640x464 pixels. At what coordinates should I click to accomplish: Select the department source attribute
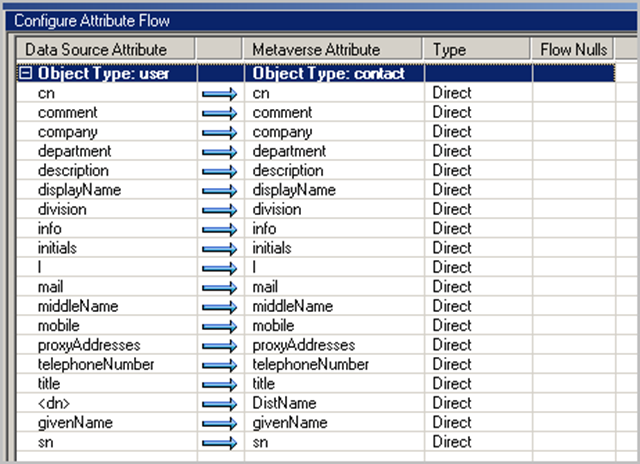(x=75, y=151)
